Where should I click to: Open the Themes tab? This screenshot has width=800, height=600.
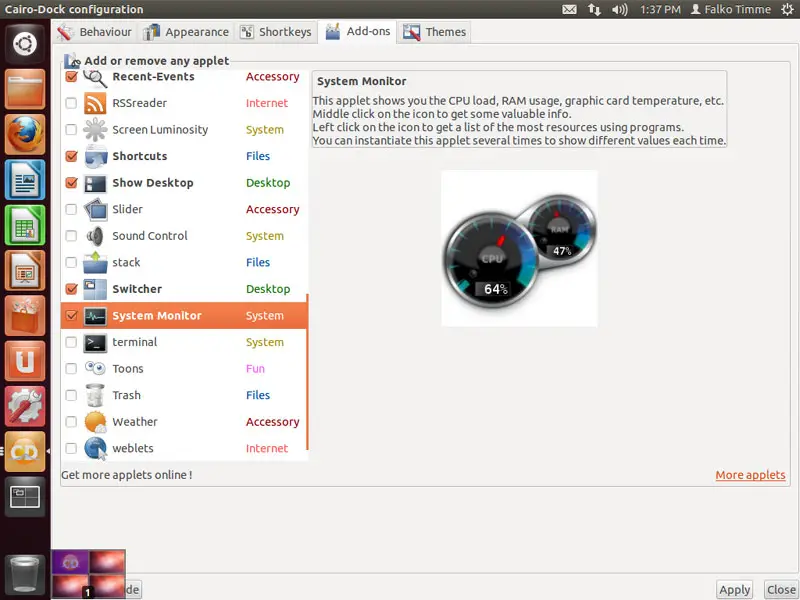tap(434, 32)
